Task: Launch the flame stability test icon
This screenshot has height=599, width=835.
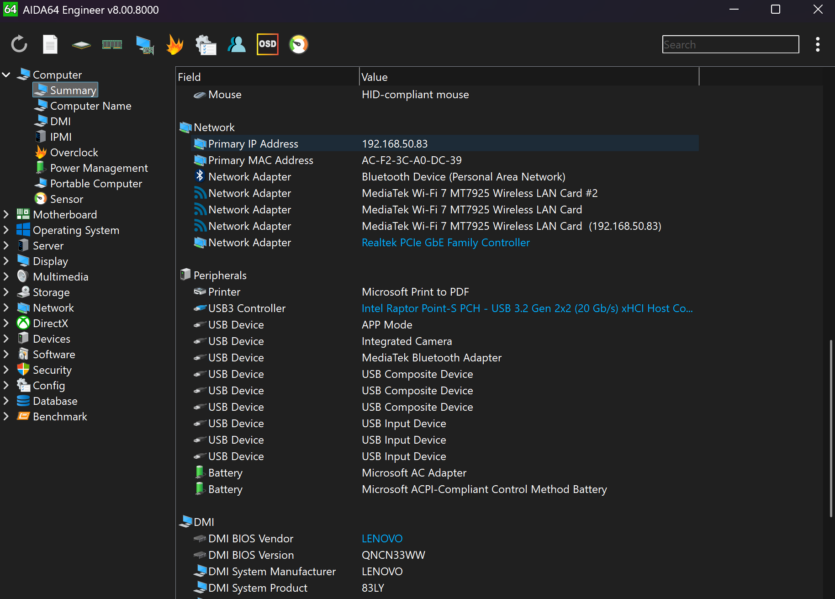Action: click(x=175, y=44)
